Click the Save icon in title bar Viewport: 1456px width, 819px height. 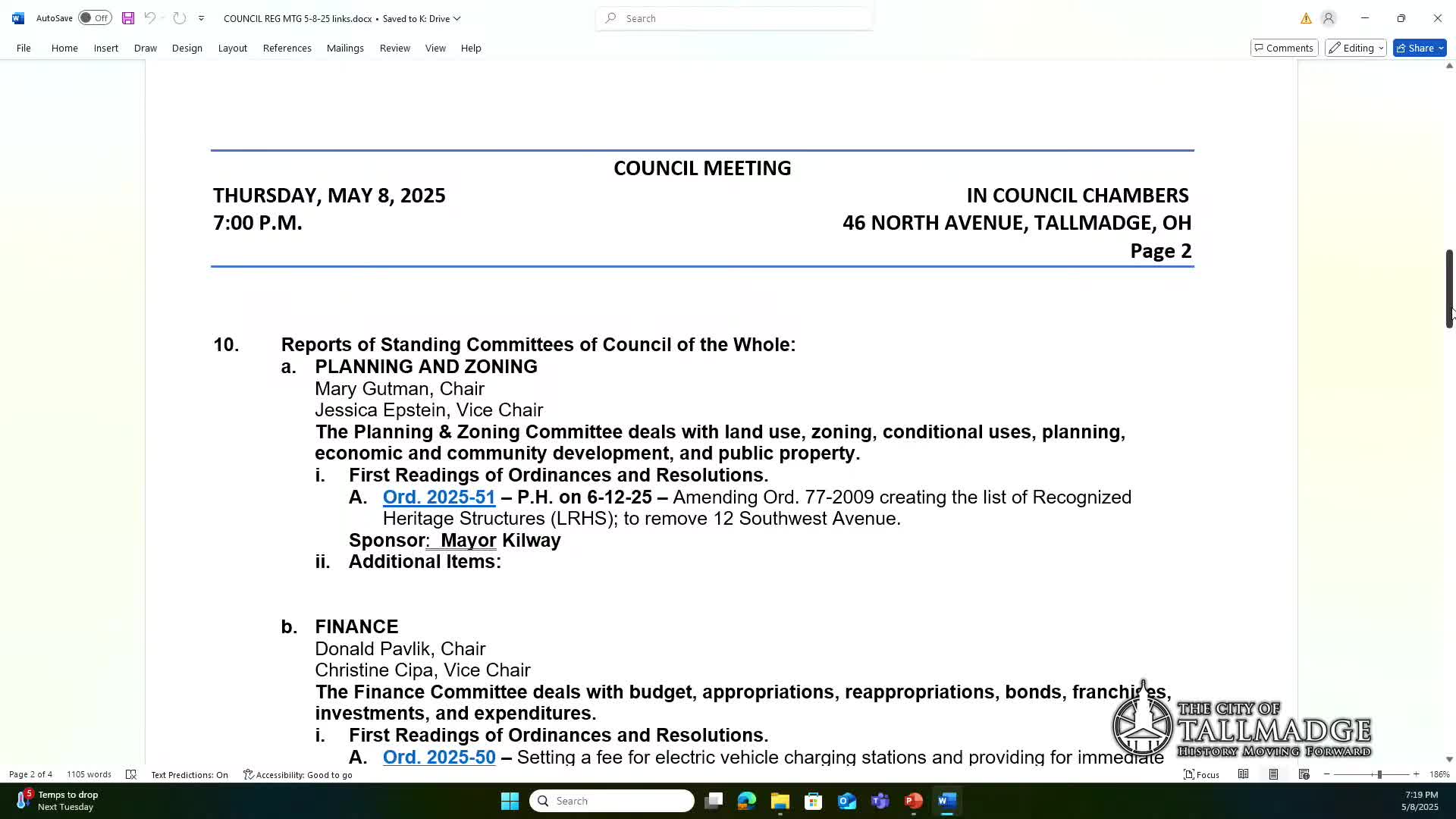point(127,18)
